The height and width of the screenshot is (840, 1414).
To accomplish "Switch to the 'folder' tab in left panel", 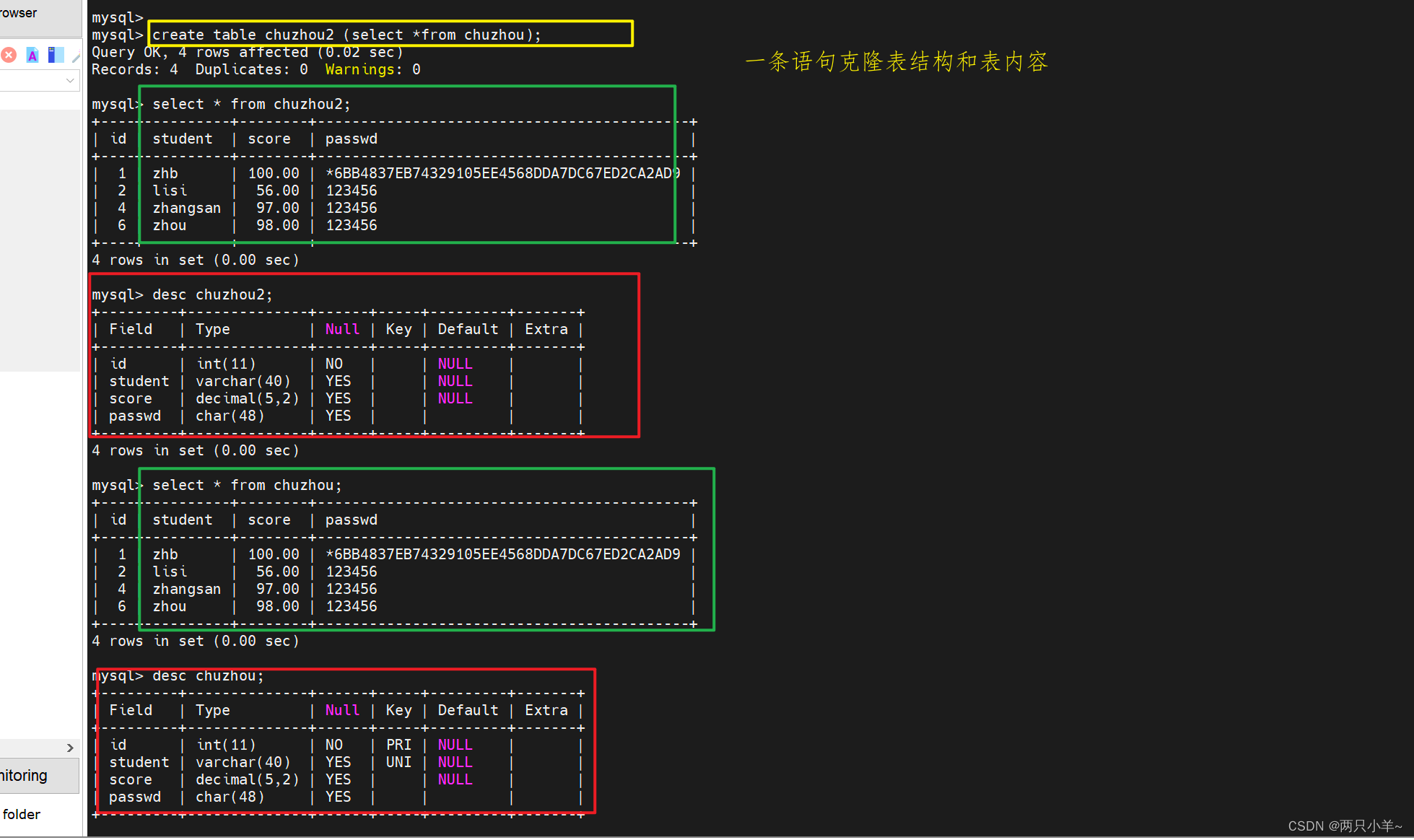I will coord(22,814).
